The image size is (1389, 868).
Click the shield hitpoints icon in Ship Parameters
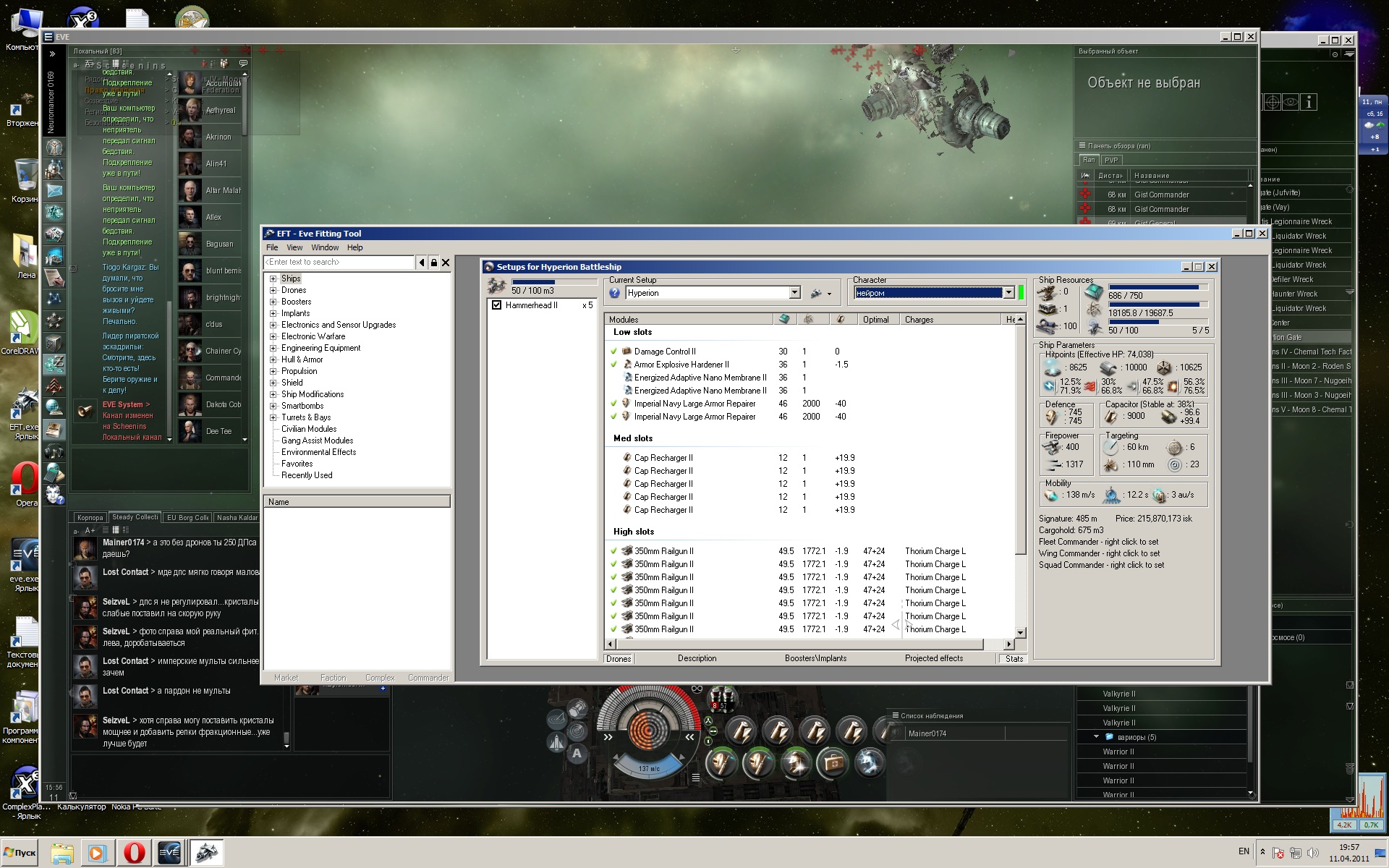[1053, 367]
